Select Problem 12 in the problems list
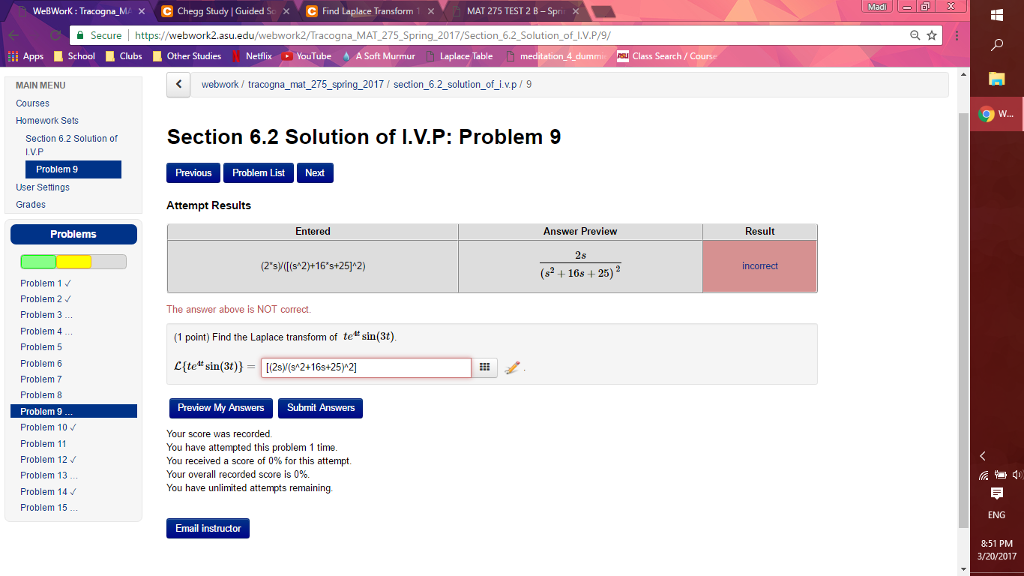This screenshot has height=576, width=1024. pyautogui.click(x=48, y=460)
